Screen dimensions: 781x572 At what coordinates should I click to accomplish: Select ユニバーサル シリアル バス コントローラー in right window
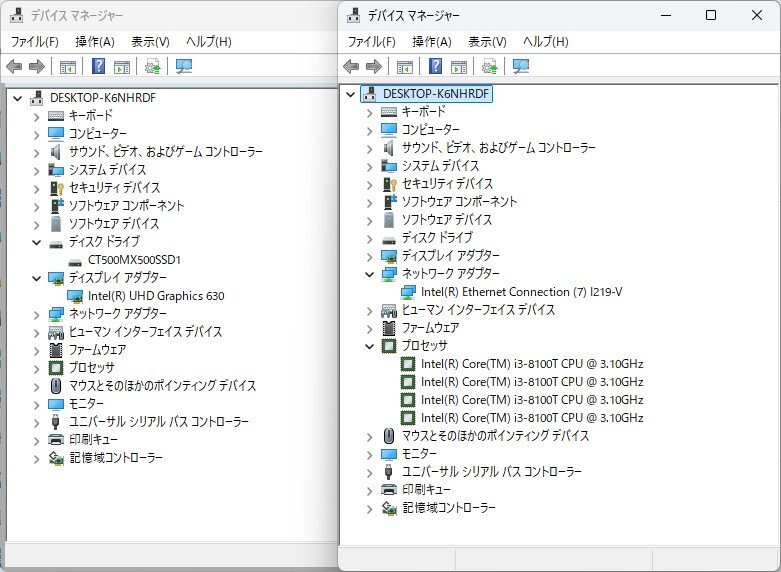coord(492,472)
